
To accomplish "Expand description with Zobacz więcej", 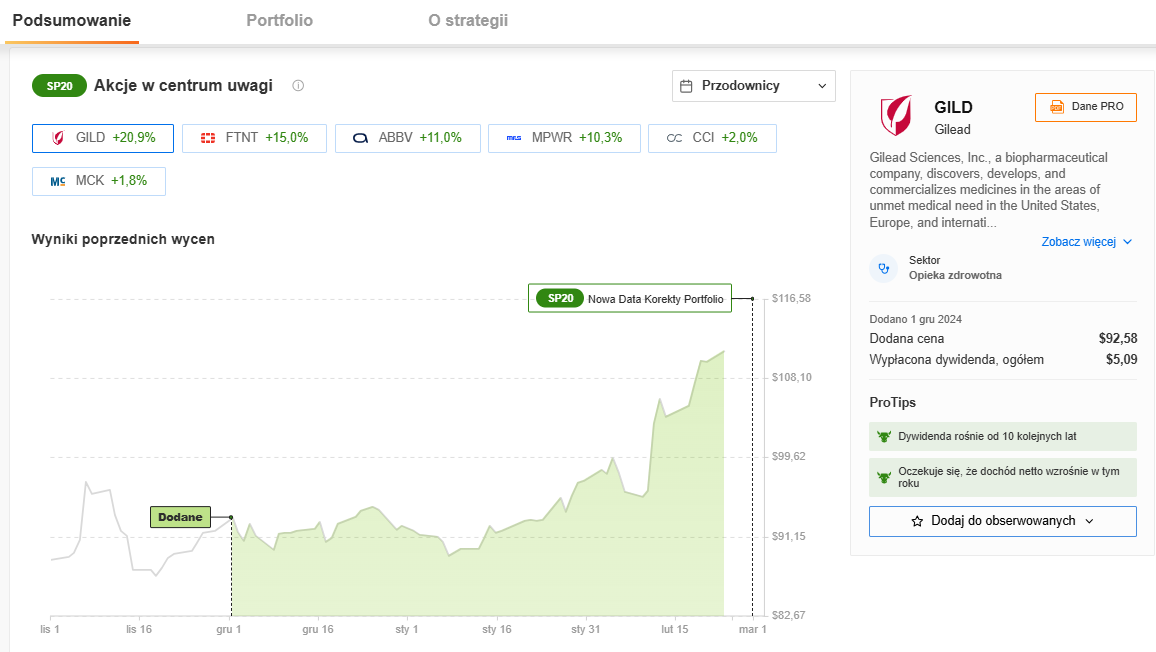I will click(1086, 242).
